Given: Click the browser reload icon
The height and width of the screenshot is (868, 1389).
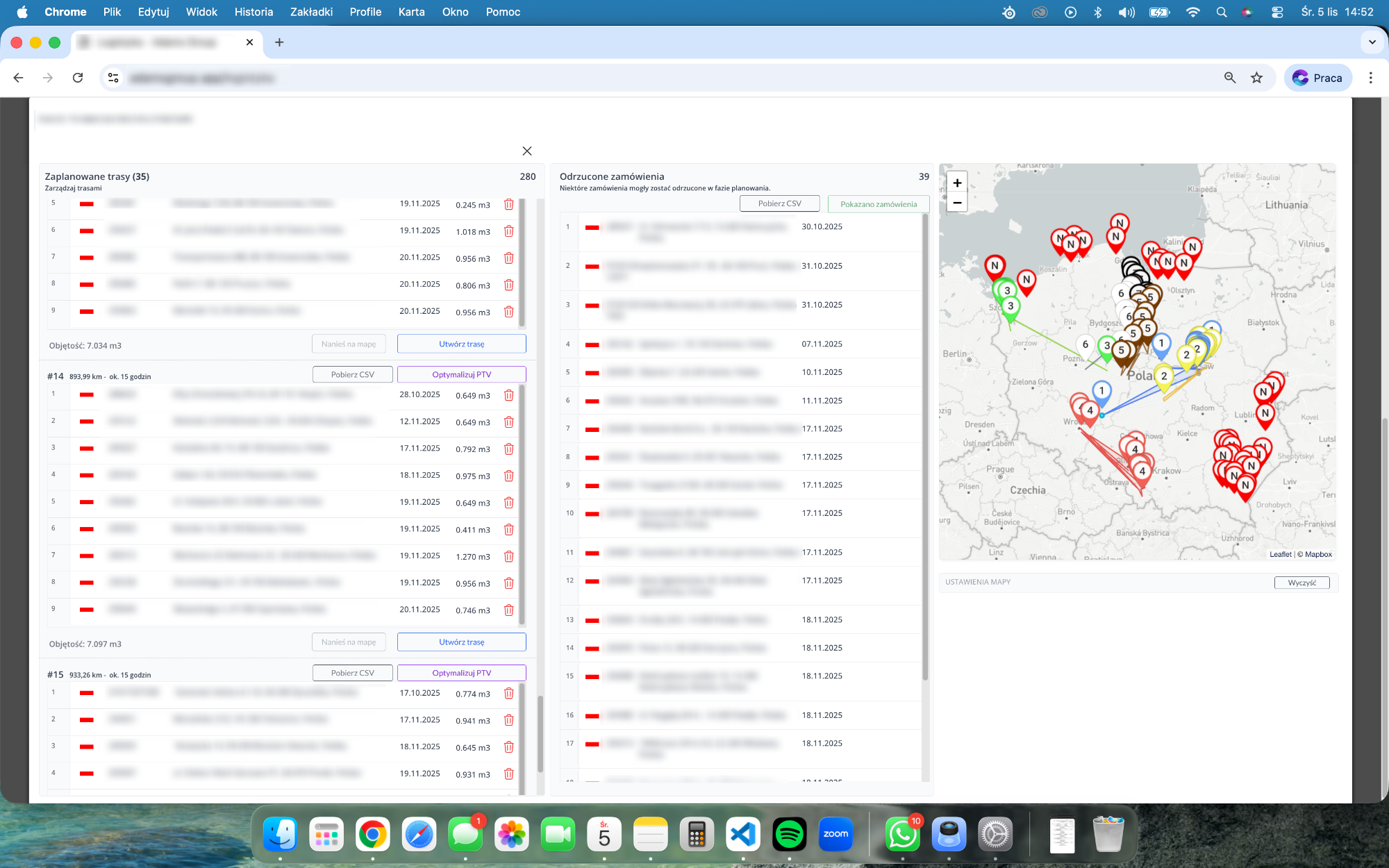Looking at the screenshot, I should pos(78,78).
